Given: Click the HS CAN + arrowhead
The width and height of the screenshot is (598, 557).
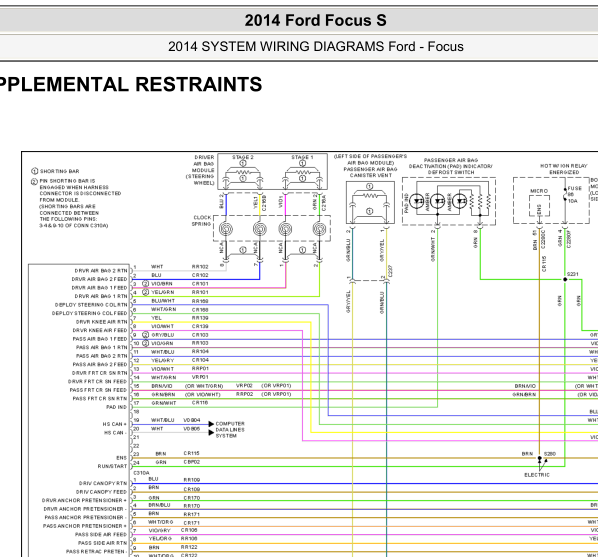Looking at the screenshot, I should click(x=211, y=424).
